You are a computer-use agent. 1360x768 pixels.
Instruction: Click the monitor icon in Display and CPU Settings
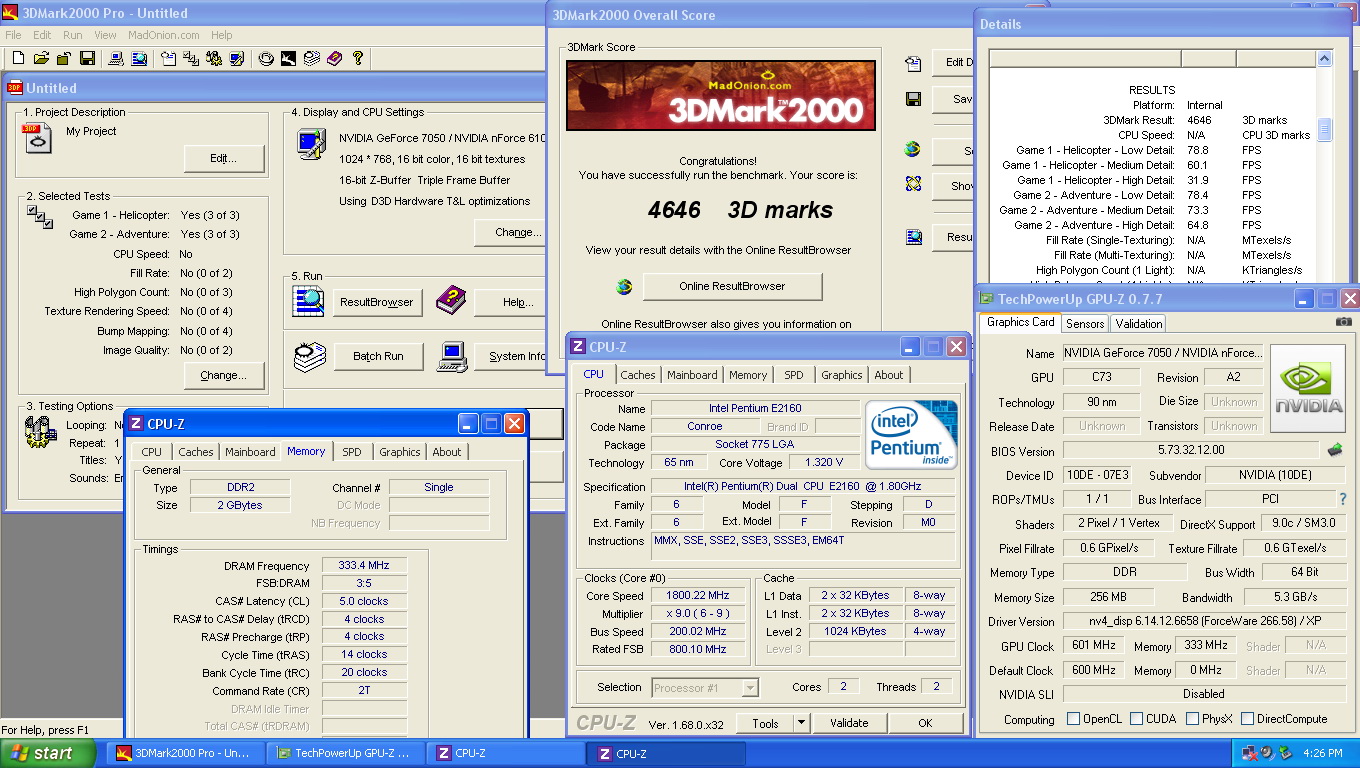[x=310, y=145]
